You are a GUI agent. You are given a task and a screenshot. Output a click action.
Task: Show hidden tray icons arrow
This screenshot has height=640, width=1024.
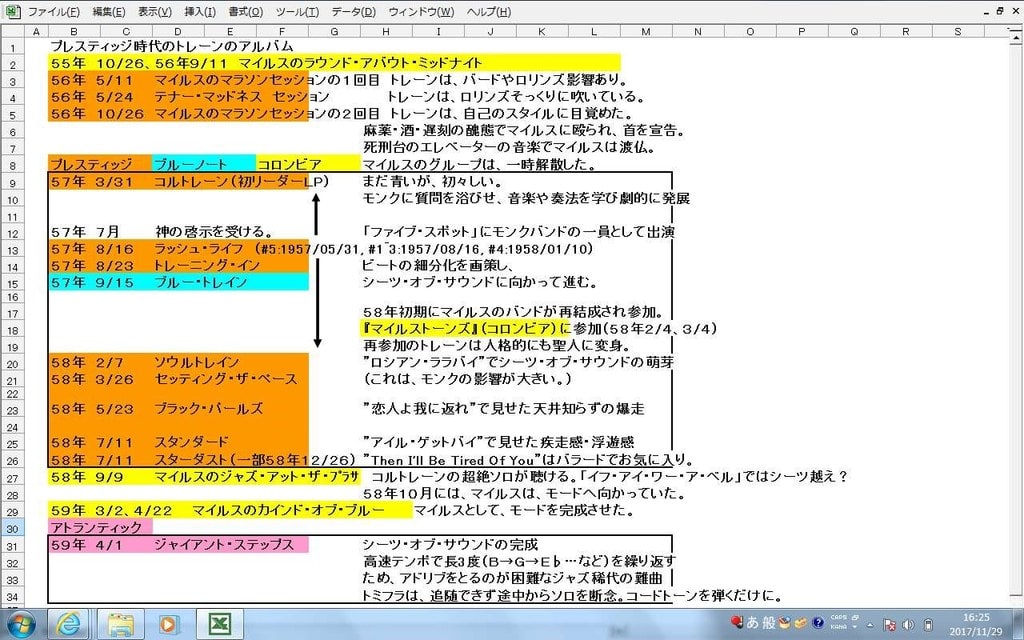872,626
